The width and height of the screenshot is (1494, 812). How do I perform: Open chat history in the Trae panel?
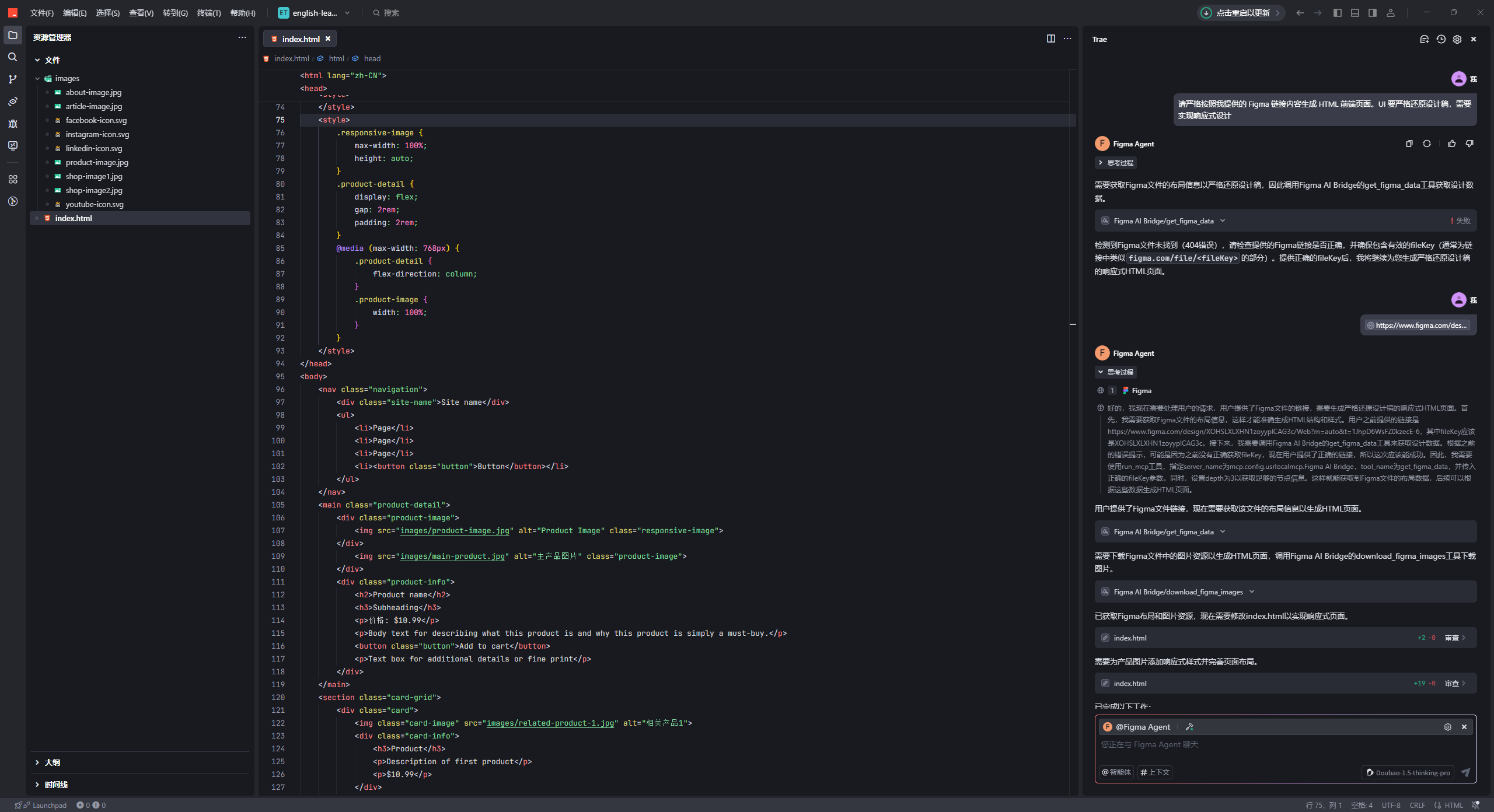click(1441, 39)
